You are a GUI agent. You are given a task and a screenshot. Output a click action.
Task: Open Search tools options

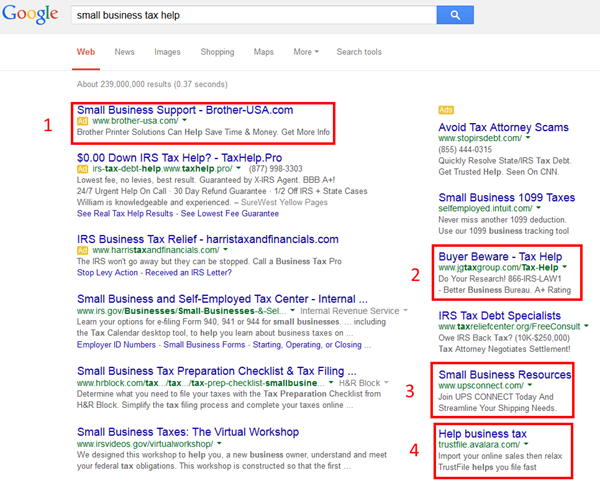pyautogui.click(x=359, y=52)
